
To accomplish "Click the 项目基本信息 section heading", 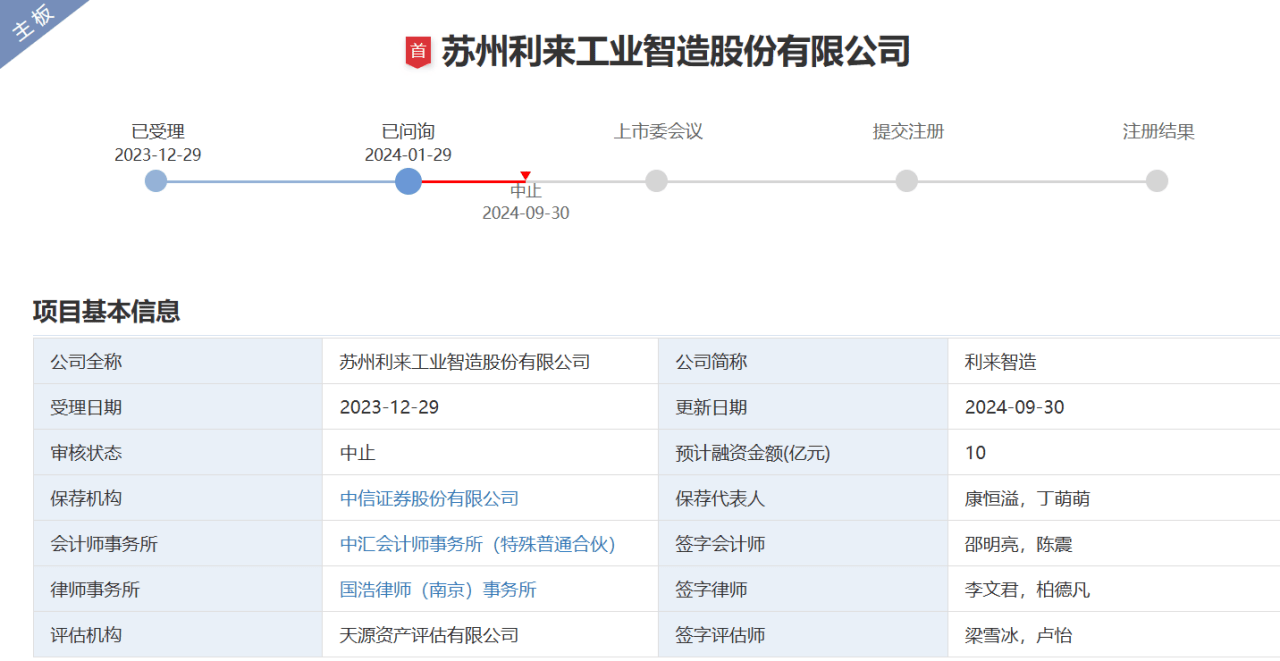I will coord(106,311).
